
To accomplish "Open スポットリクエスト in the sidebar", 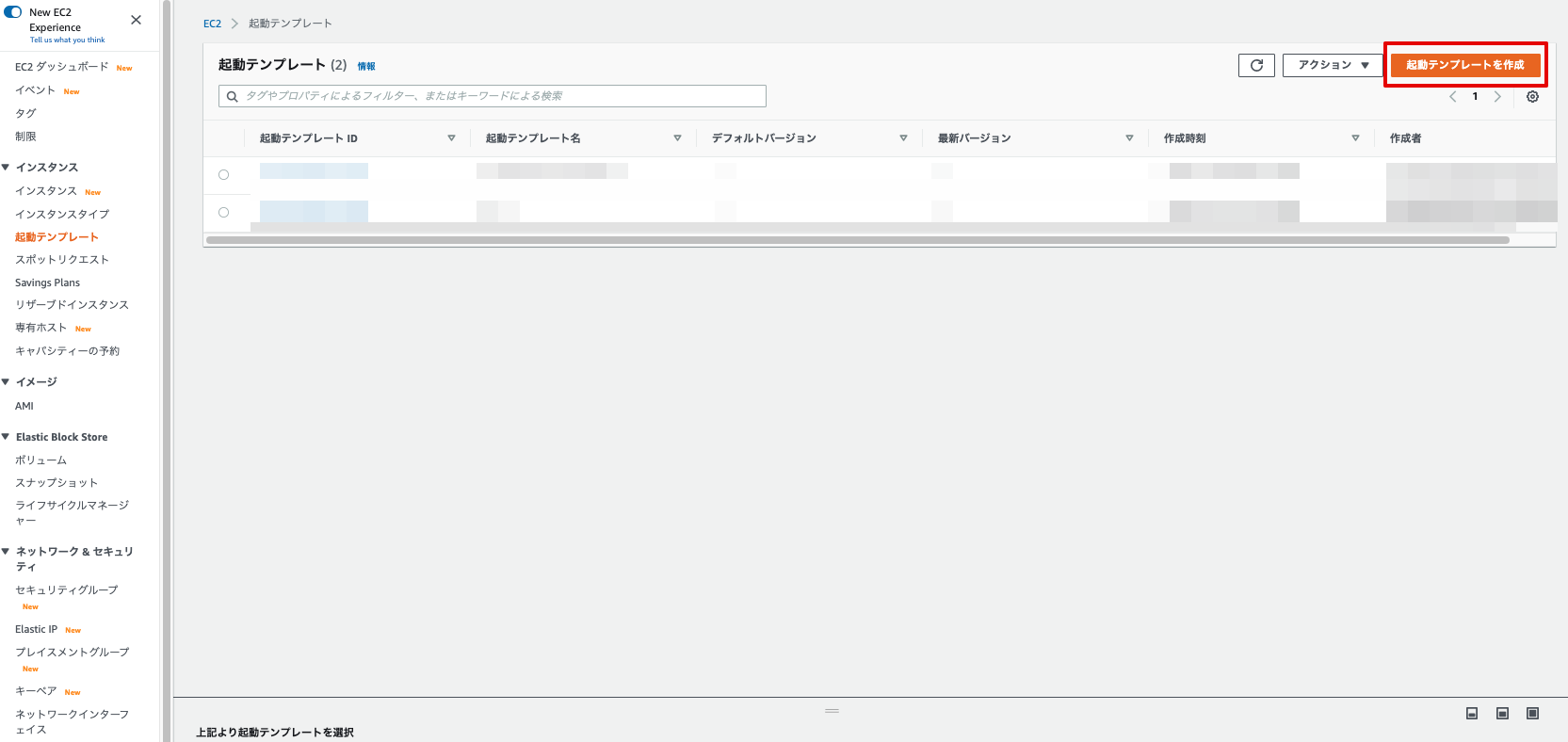I will pos(62,260).
